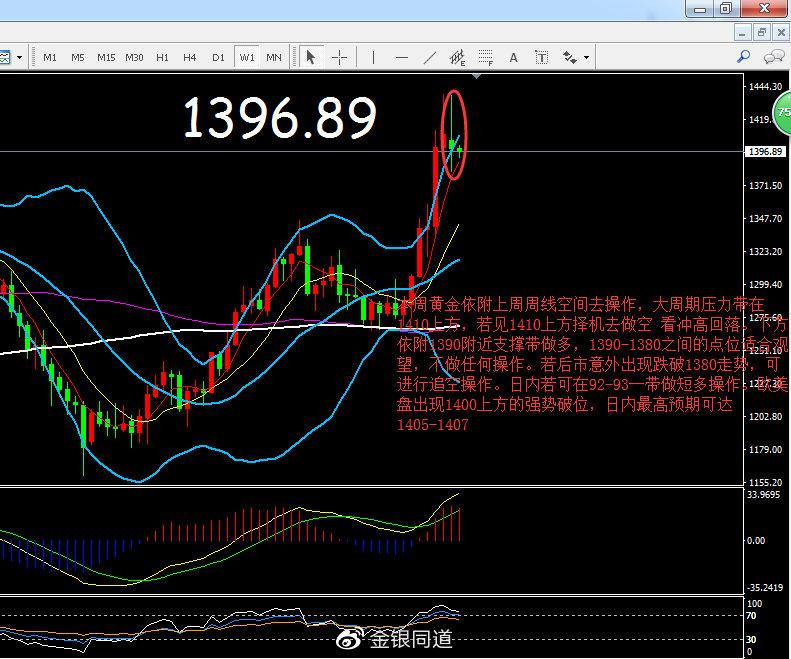Switch to M1 timeframe
Viewport: 791px width, 659px height.
[49, 58]
